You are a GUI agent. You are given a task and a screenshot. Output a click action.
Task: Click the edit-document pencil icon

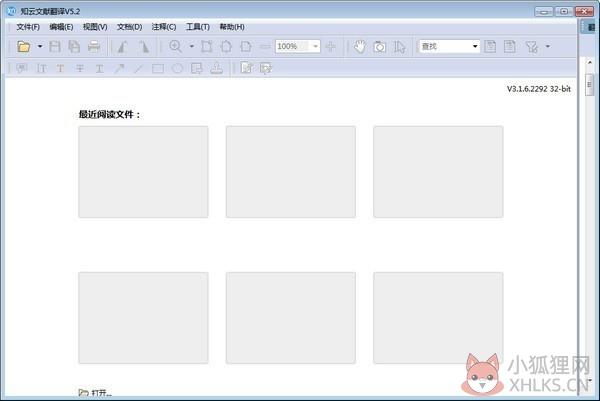[247, 68]
